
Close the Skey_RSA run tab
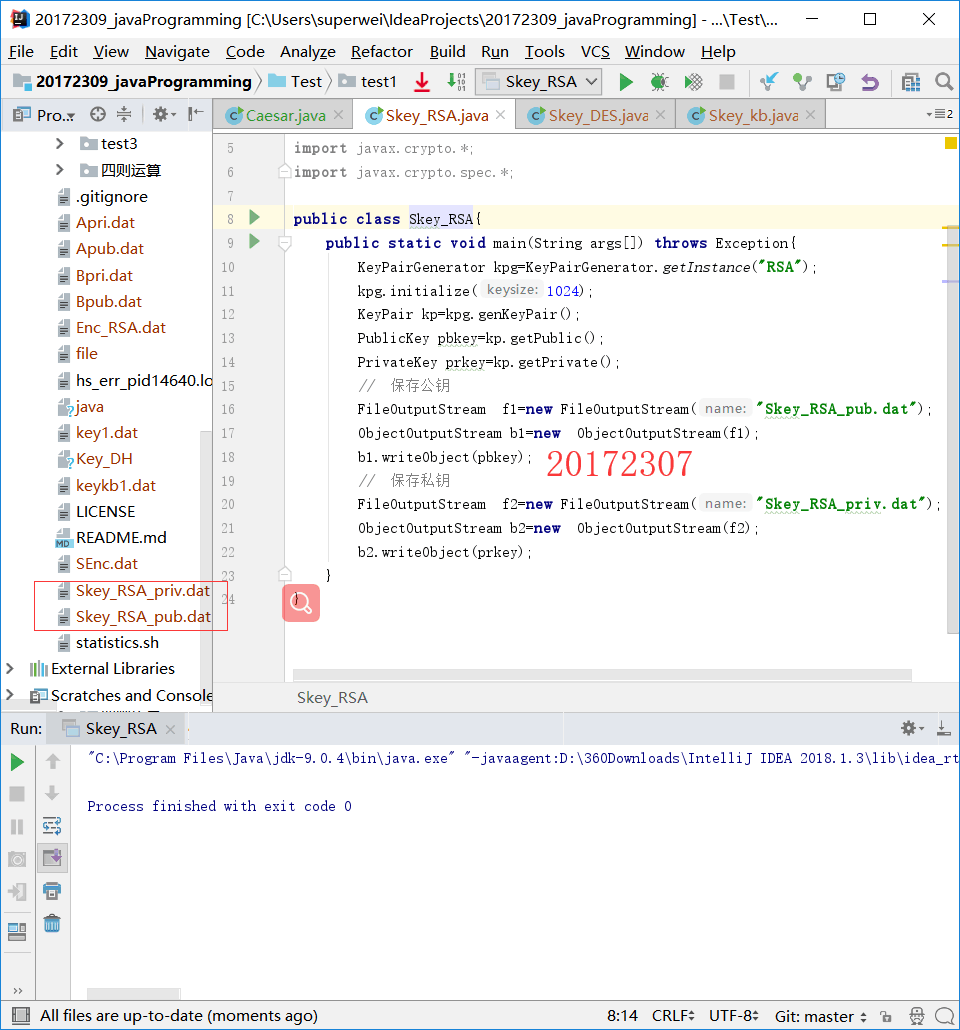[x=170, y=729]
